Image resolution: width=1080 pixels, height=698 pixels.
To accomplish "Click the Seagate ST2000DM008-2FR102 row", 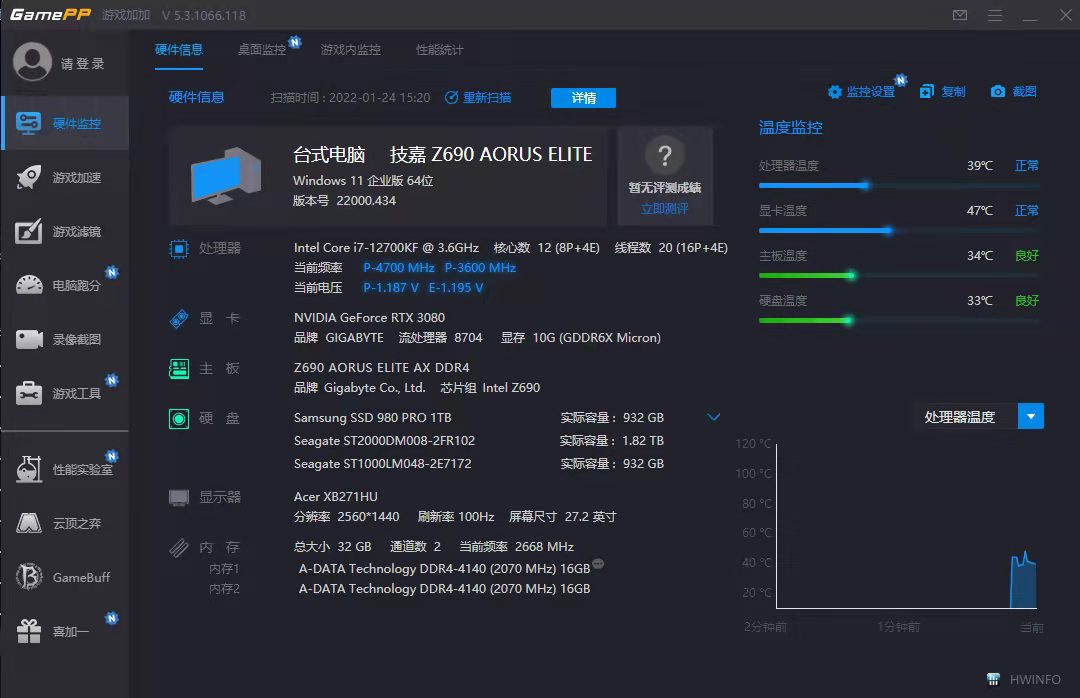I will 479,440.
